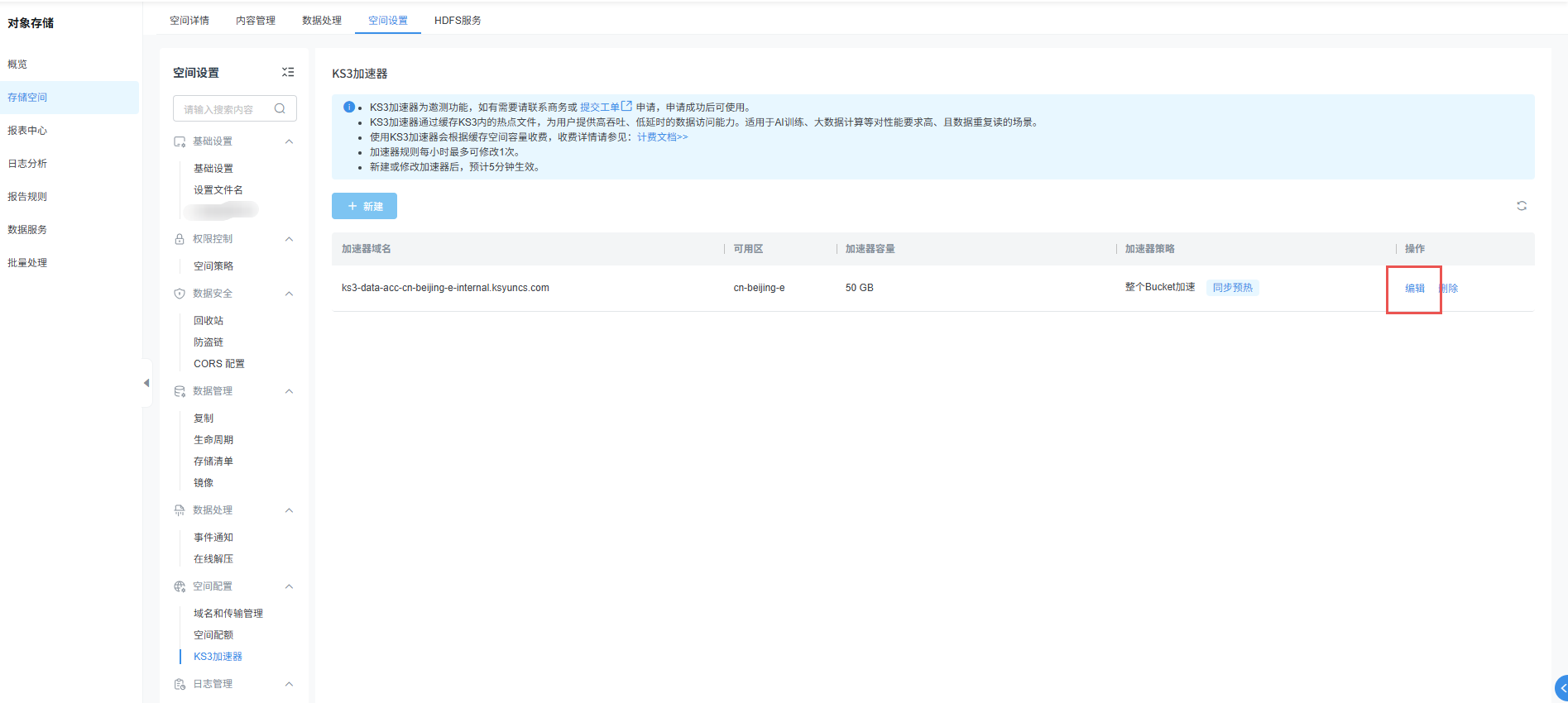Select 生命周期 in the settings tree

213,440
